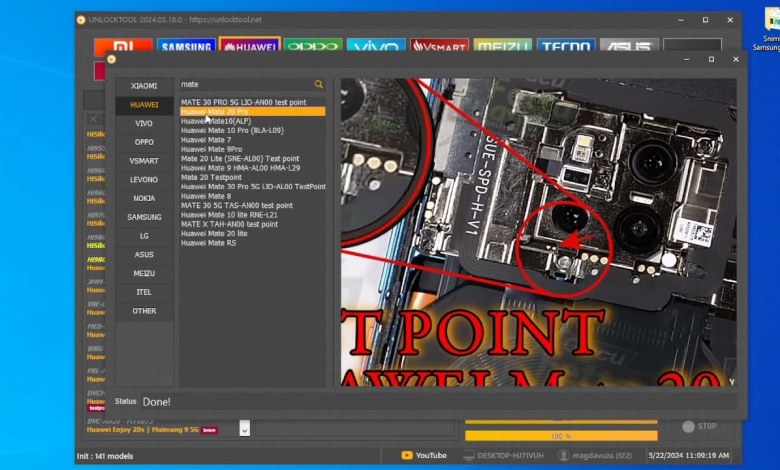The width and height of the screenshot is (780, 470).
Task: Switch to SAMSUNG in the brand sidebar
Action: pos(144,217)
